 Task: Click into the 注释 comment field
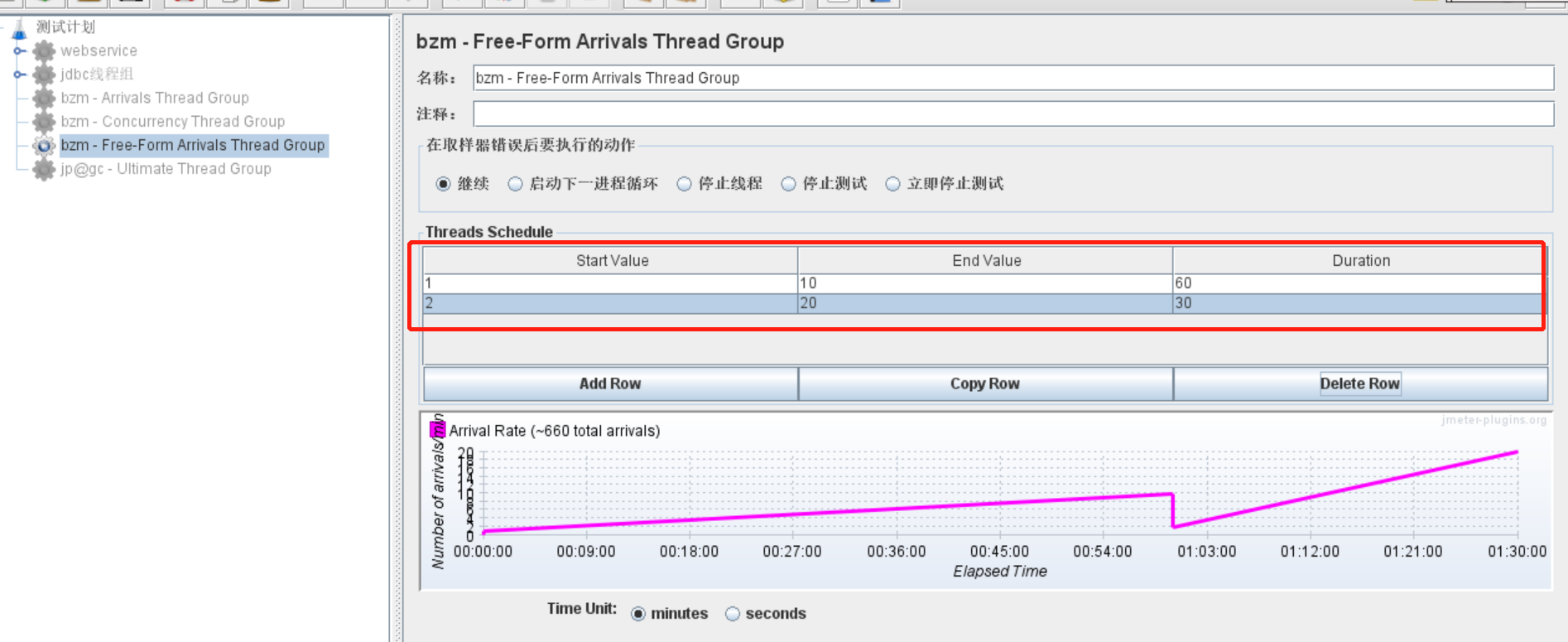coord(1013,113)
